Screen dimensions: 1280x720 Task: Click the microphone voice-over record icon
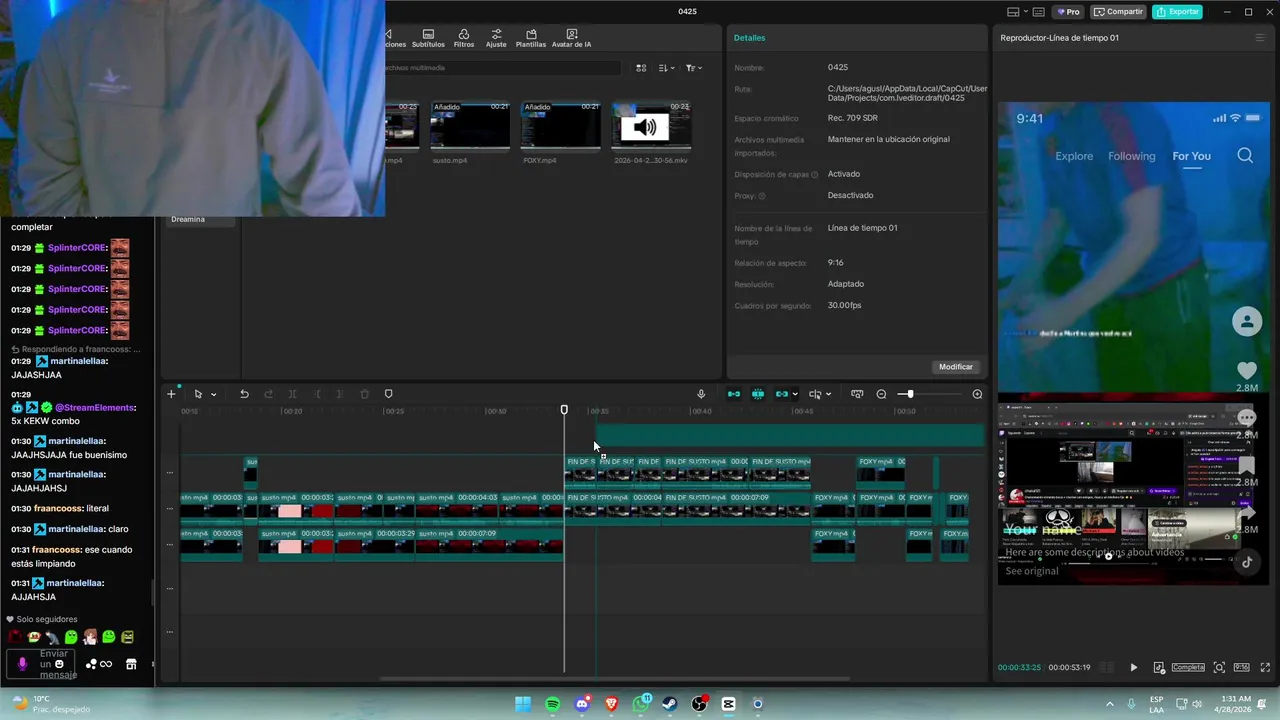(x=701, y=394)
